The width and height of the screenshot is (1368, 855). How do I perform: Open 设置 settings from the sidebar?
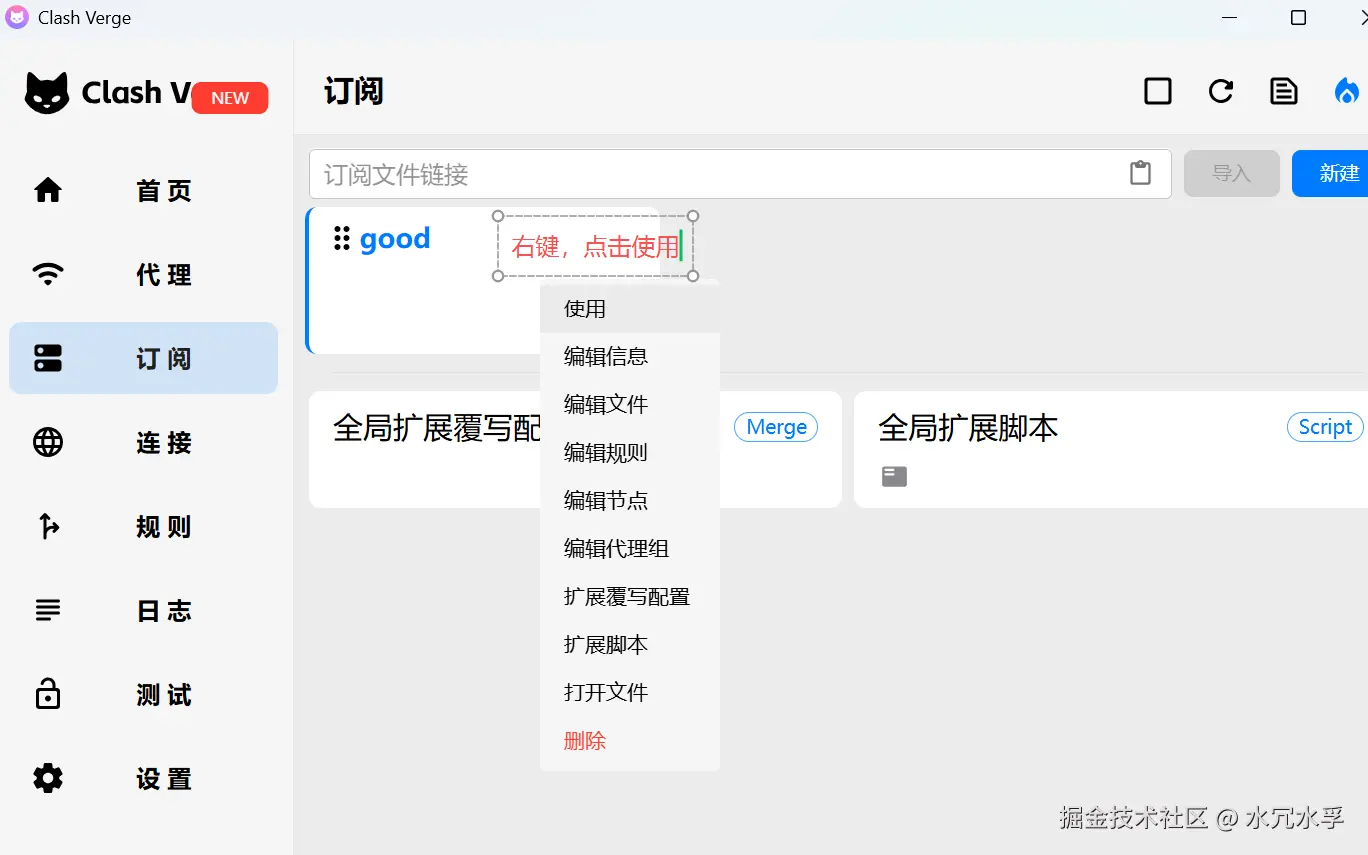(x=143, y=778)
